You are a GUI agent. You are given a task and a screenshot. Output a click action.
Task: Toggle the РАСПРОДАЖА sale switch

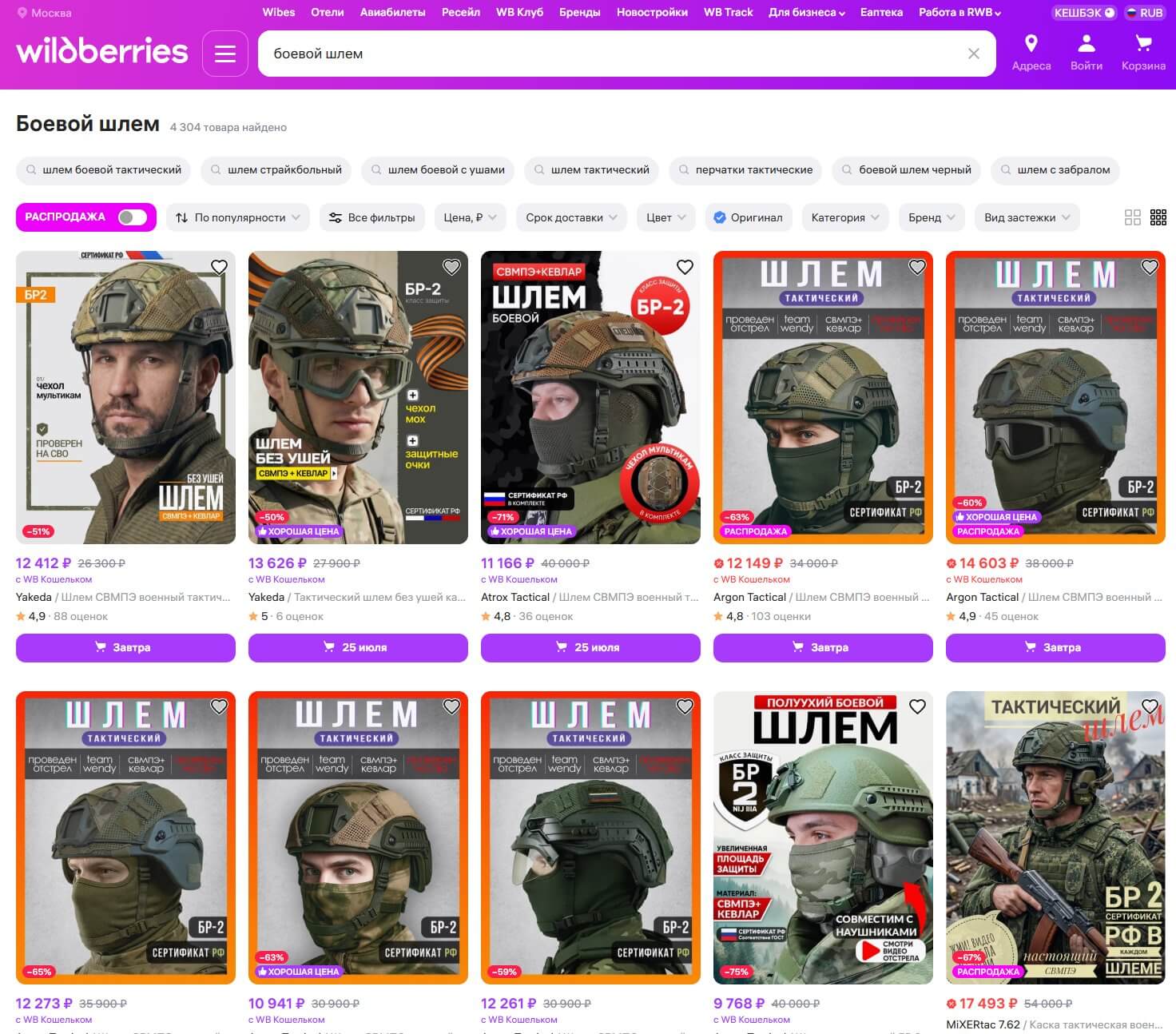tap(132, 217)
